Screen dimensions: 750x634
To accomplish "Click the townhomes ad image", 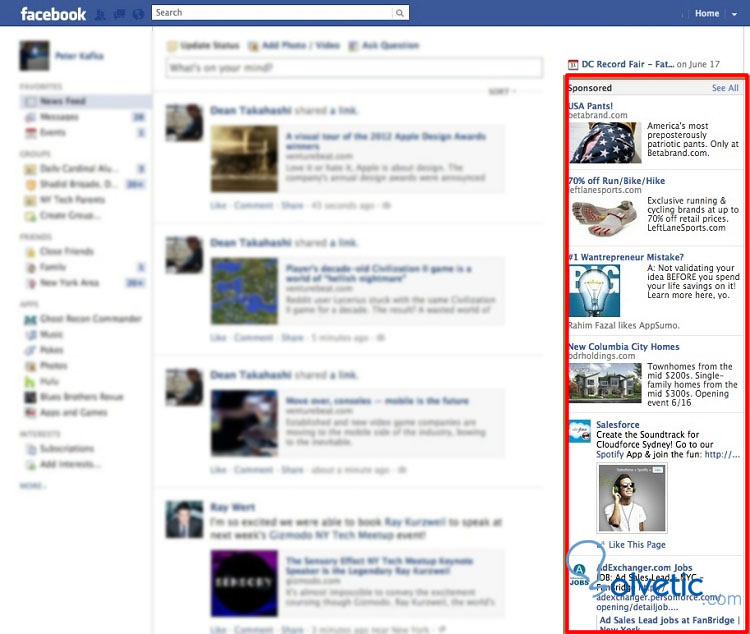I will coord(605,383).
